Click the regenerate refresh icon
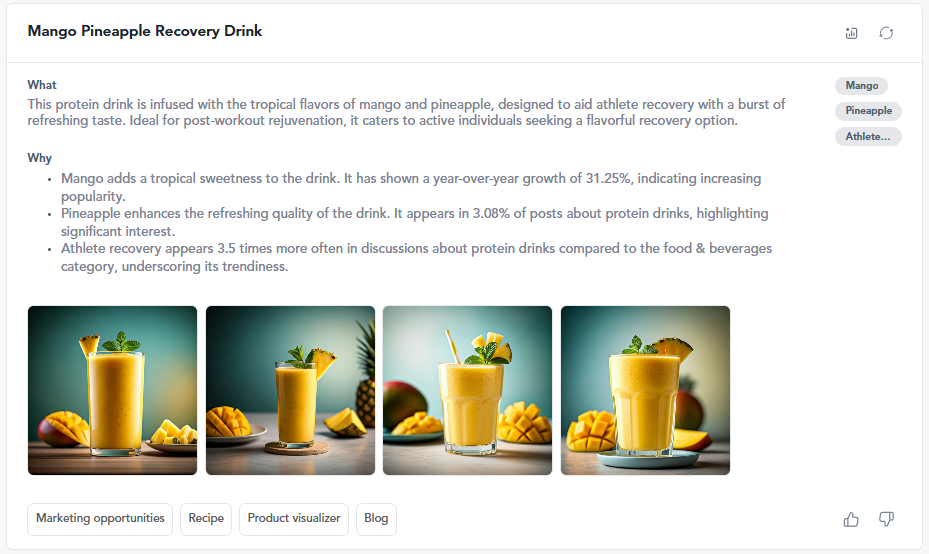The height and width of the screenshot is (554, 929). (886, 33)
